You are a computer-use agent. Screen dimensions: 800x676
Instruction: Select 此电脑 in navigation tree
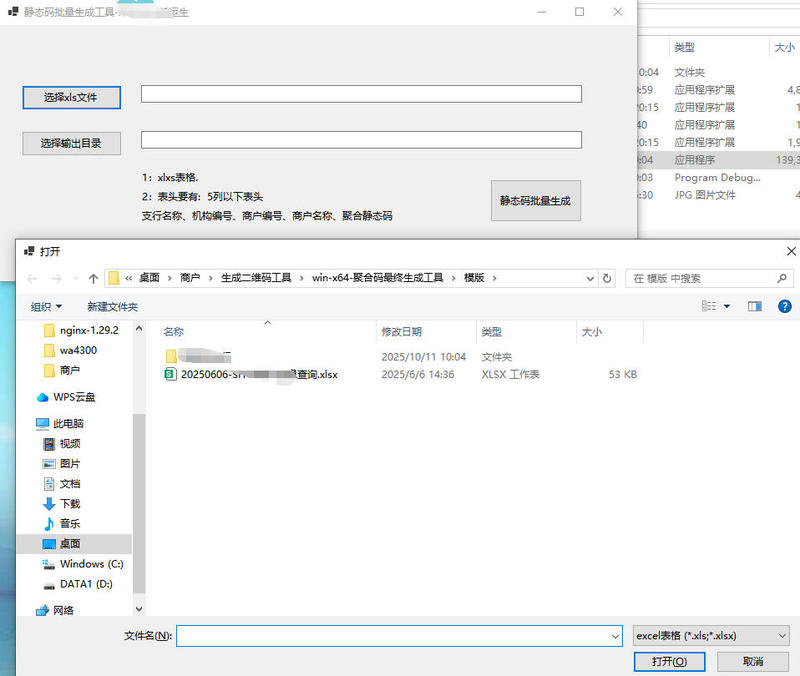point(60,423)
